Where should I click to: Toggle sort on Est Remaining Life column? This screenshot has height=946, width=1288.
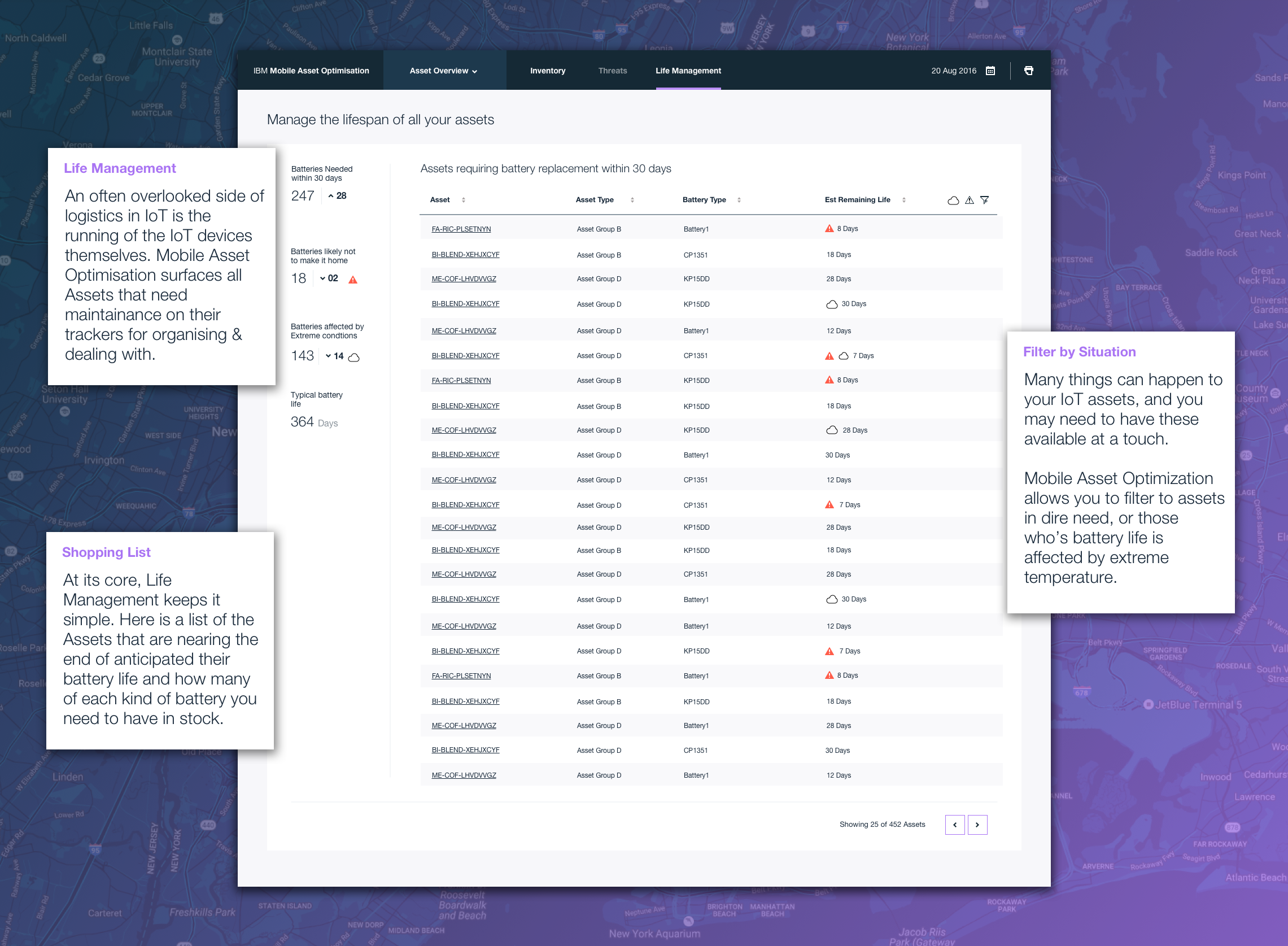904,200
